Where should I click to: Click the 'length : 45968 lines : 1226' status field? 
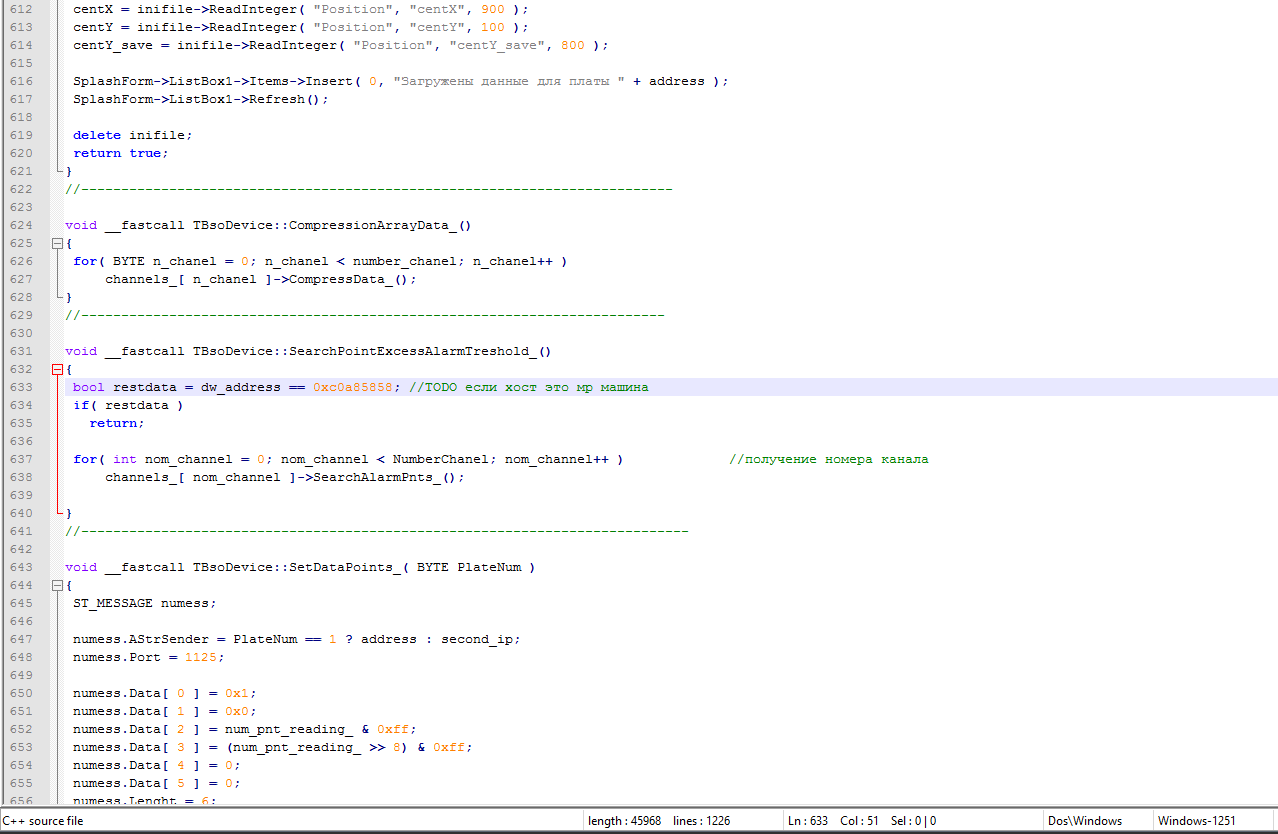pos(659,821)
